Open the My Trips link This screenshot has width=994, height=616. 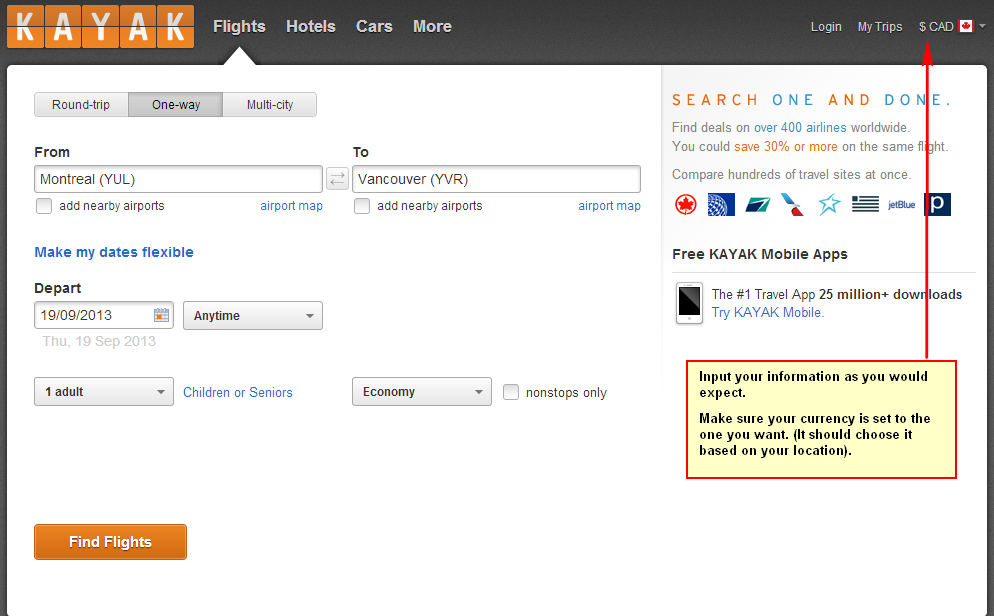(x=880, y=27)
